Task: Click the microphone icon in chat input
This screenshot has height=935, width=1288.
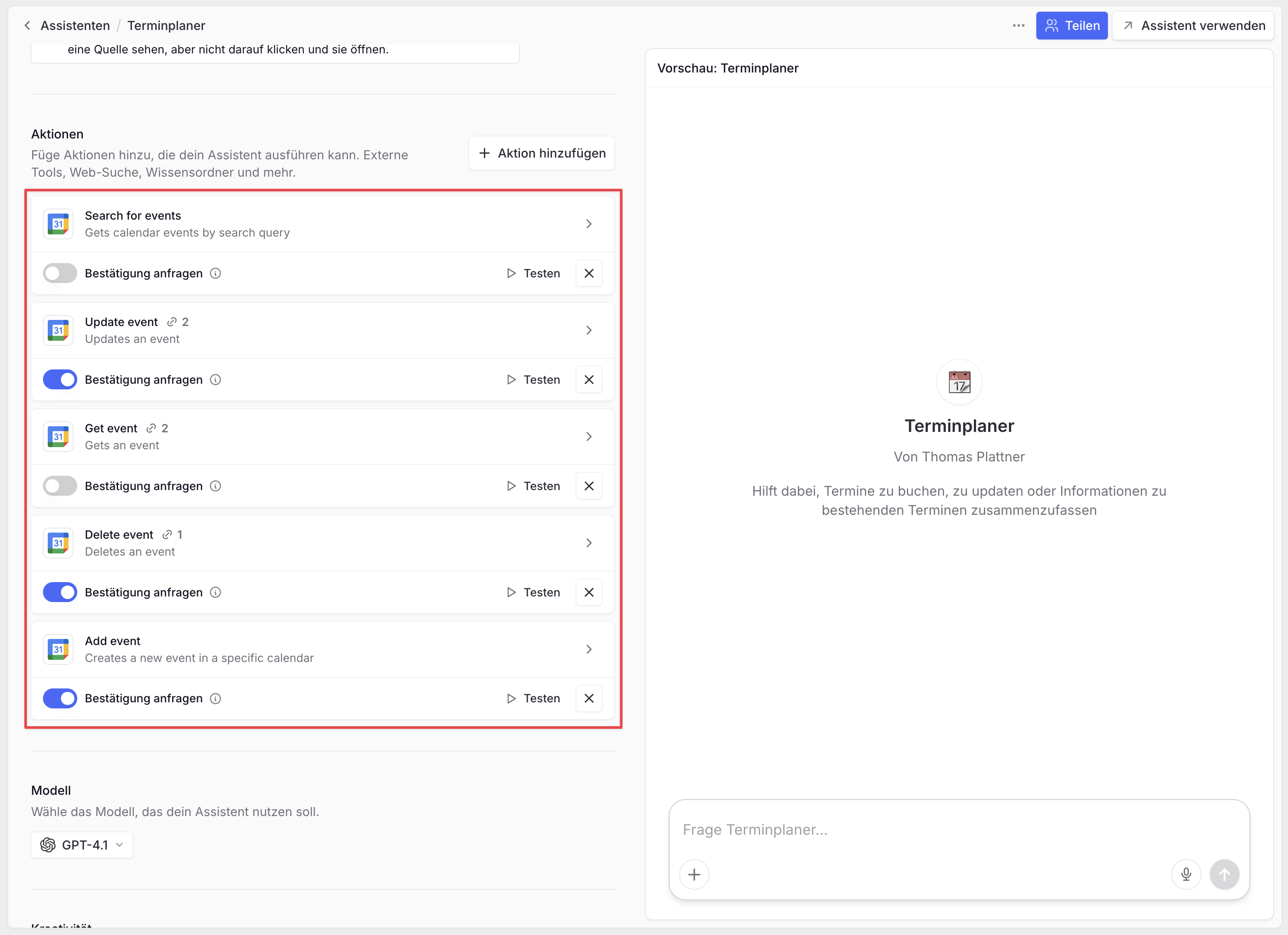Action: (1186, 874)
